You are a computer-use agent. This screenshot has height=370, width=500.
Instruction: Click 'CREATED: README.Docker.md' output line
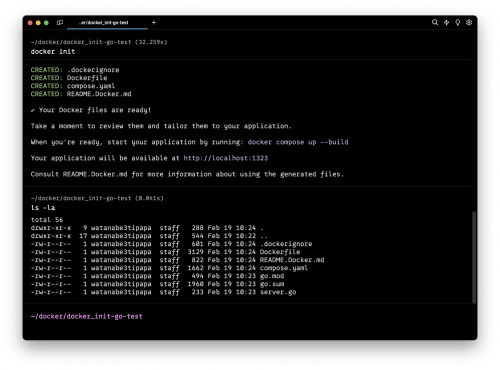point(81,94)
